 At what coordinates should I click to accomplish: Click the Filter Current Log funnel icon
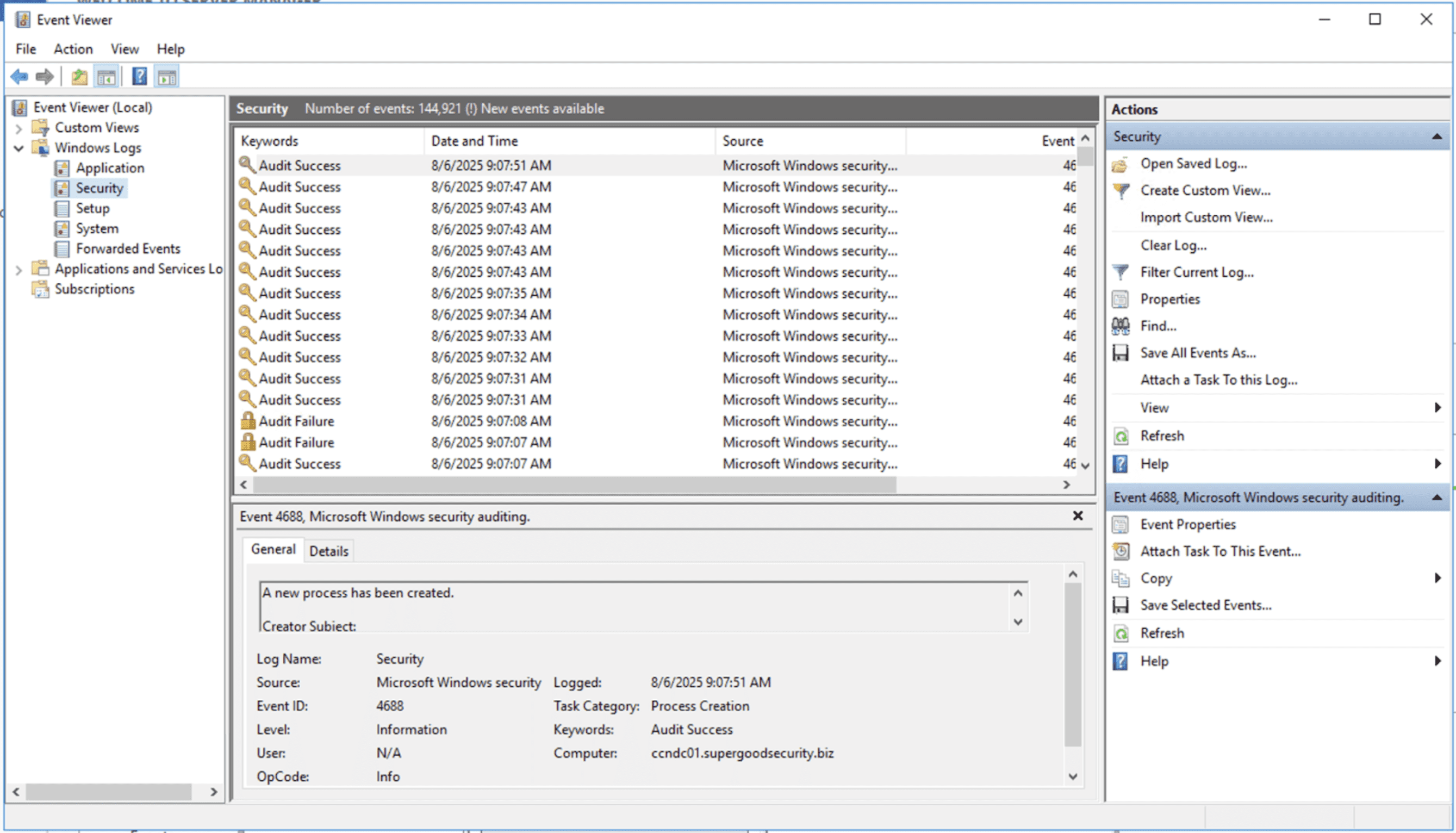coord(1121,272)
